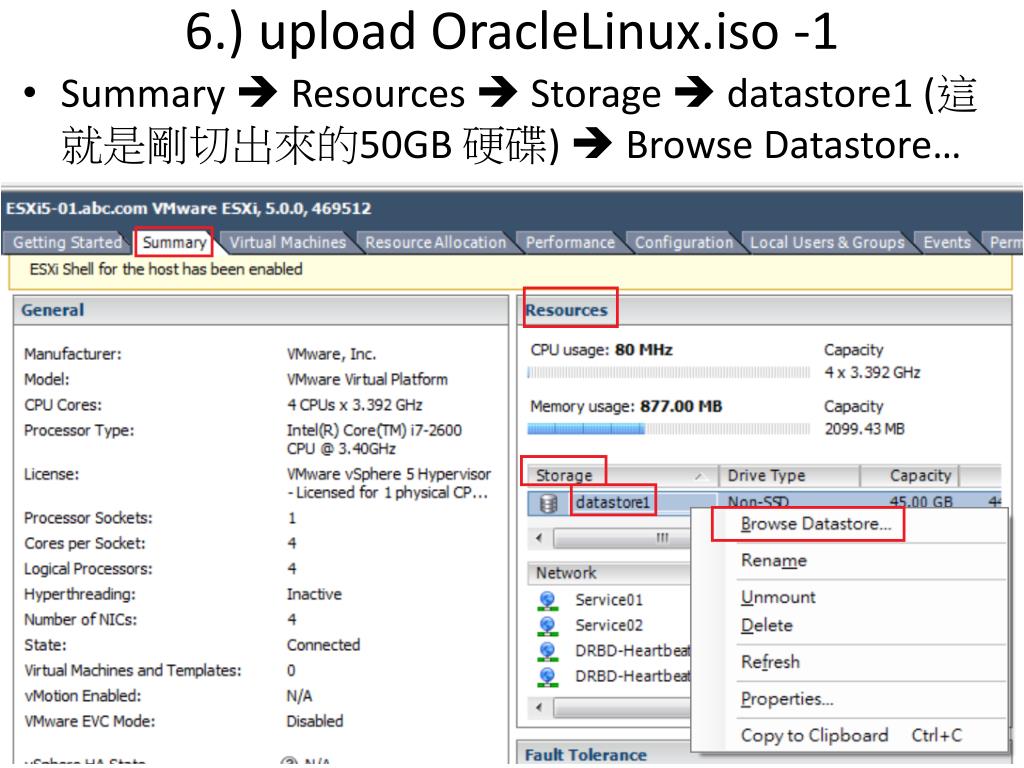This screenshot has width=1024, height=768.
Task: Click the datastore1 disk icon
Action: [x=549, y=504]
